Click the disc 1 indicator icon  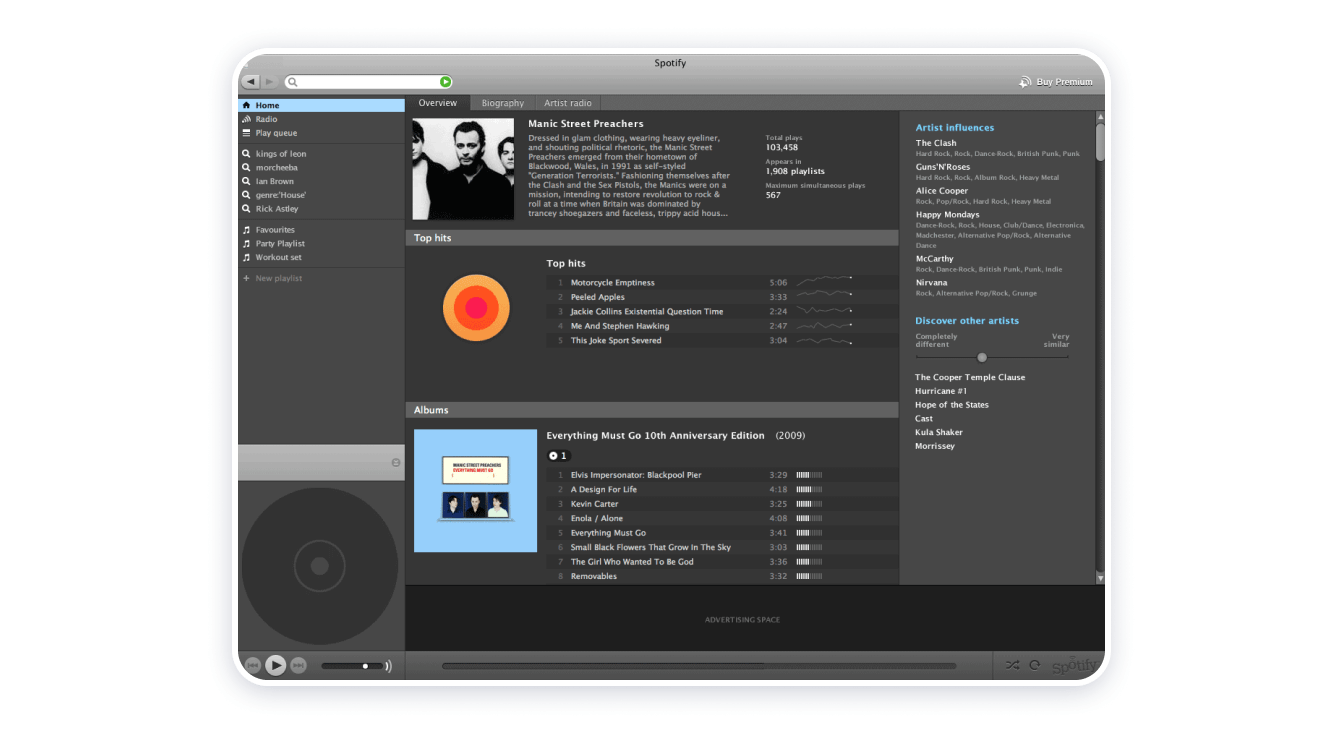[558, 456]
